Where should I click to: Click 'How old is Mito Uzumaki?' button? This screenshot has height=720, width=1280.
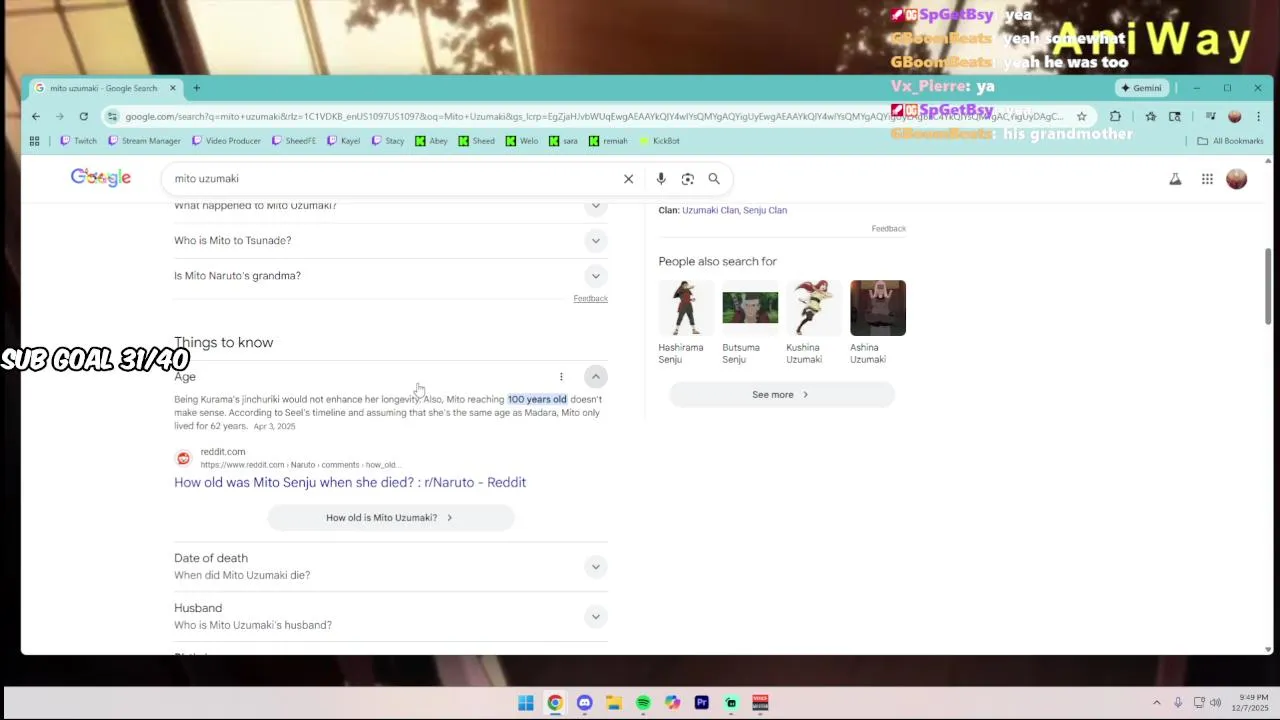pyautogui.click(x=390, y=518)
